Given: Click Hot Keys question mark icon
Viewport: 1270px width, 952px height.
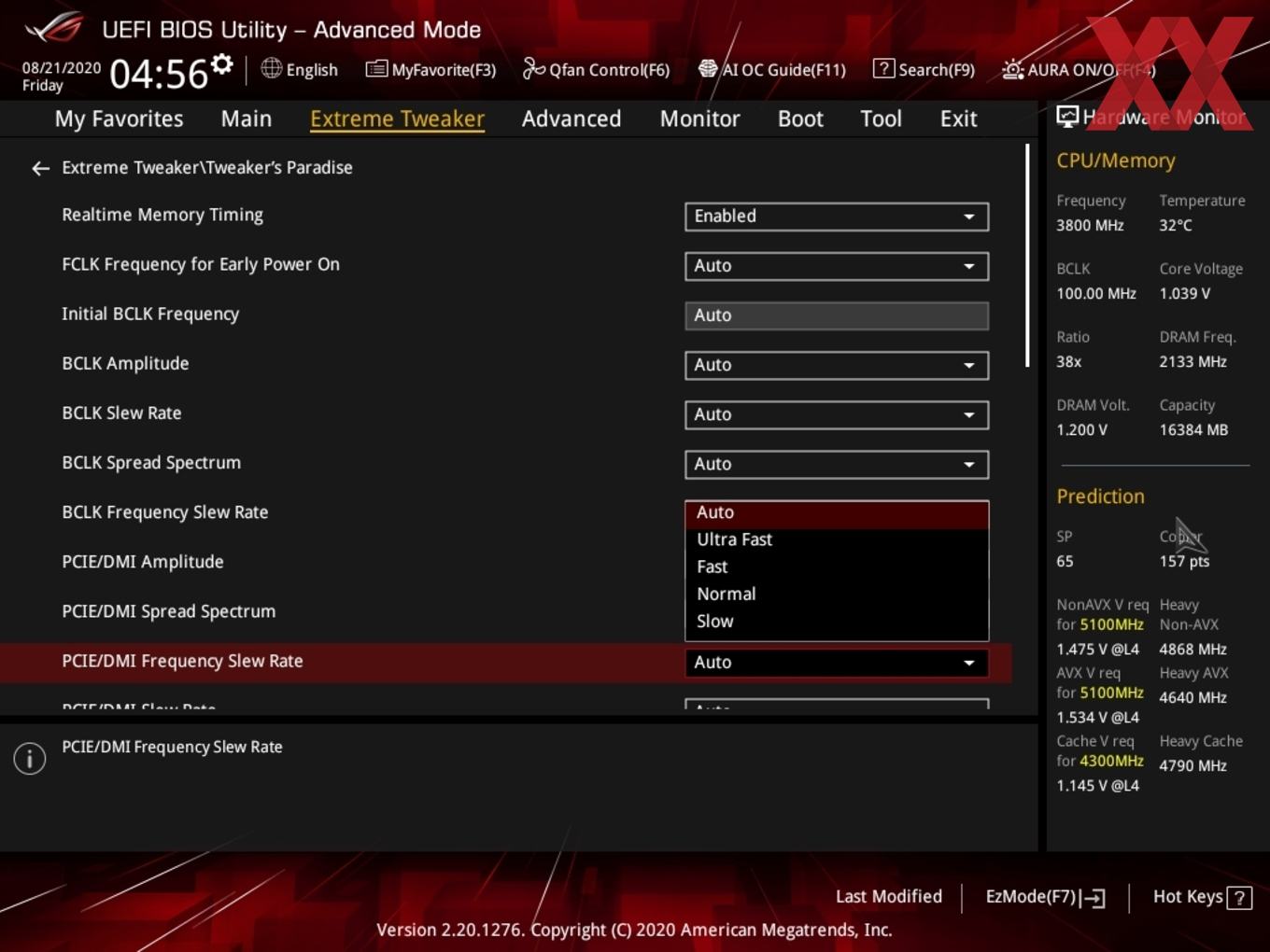Looking at the screenshot, I should 1239,898.
